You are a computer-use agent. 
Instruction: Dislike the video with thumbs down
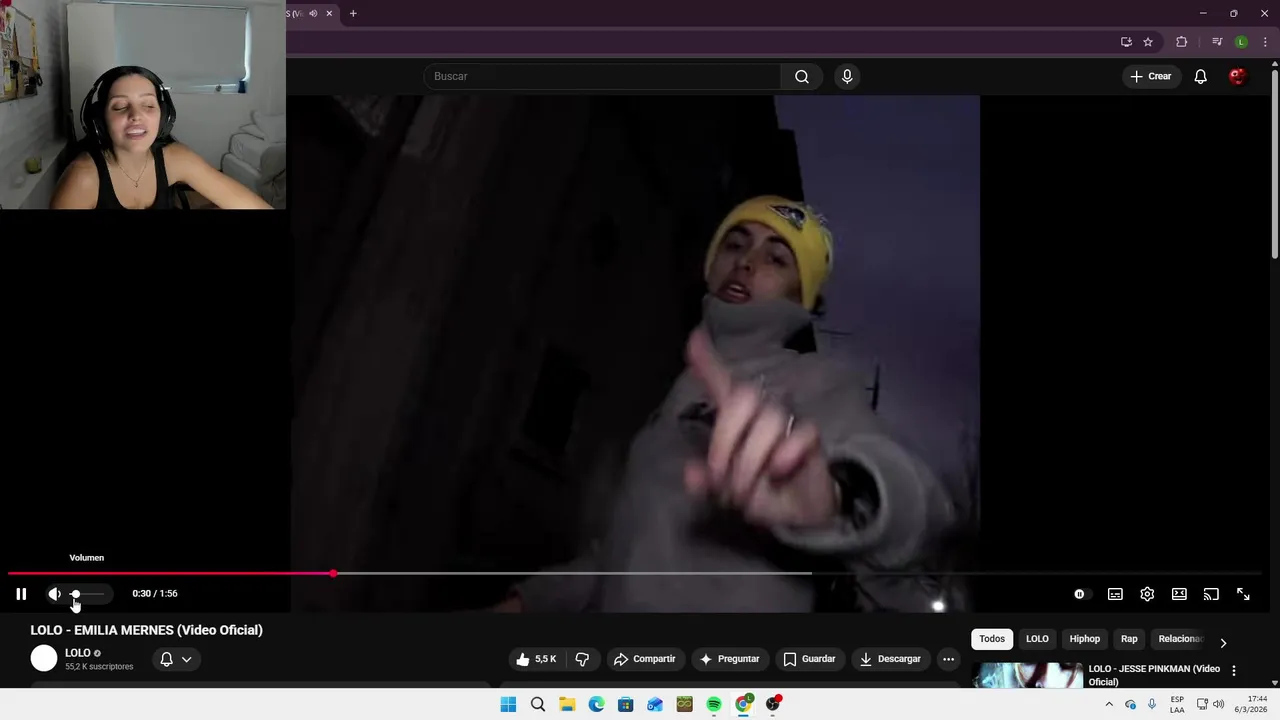point(582,659)
